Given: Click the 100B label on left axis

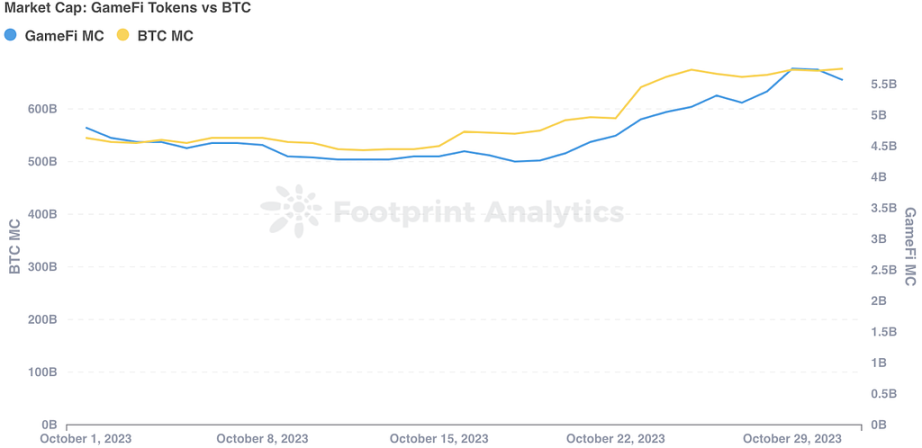Looking at the screenshot, I should tap(41, 373).
